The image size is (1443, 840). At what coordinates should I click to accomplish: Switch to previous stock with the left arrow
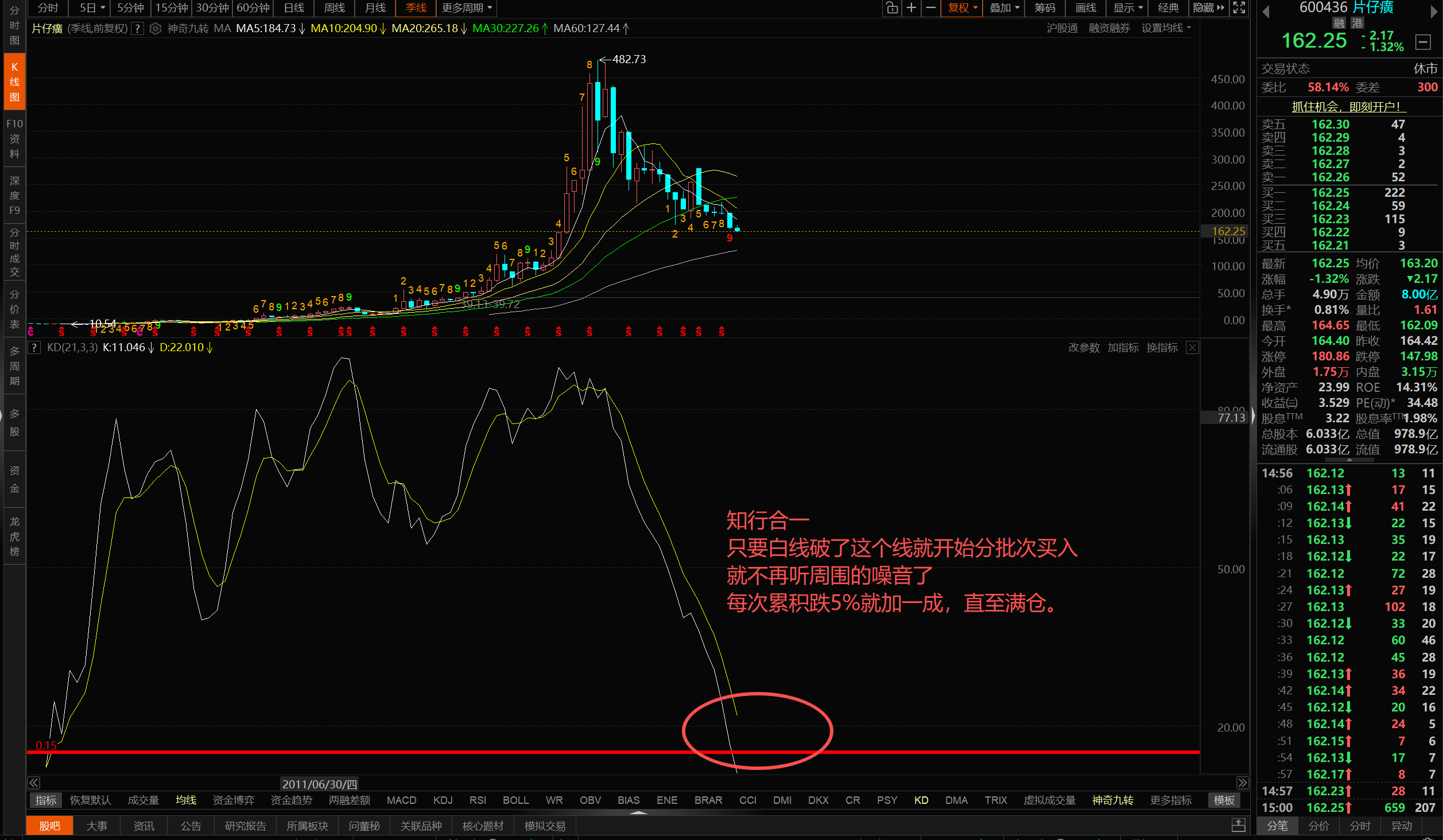coord(1265,11)
